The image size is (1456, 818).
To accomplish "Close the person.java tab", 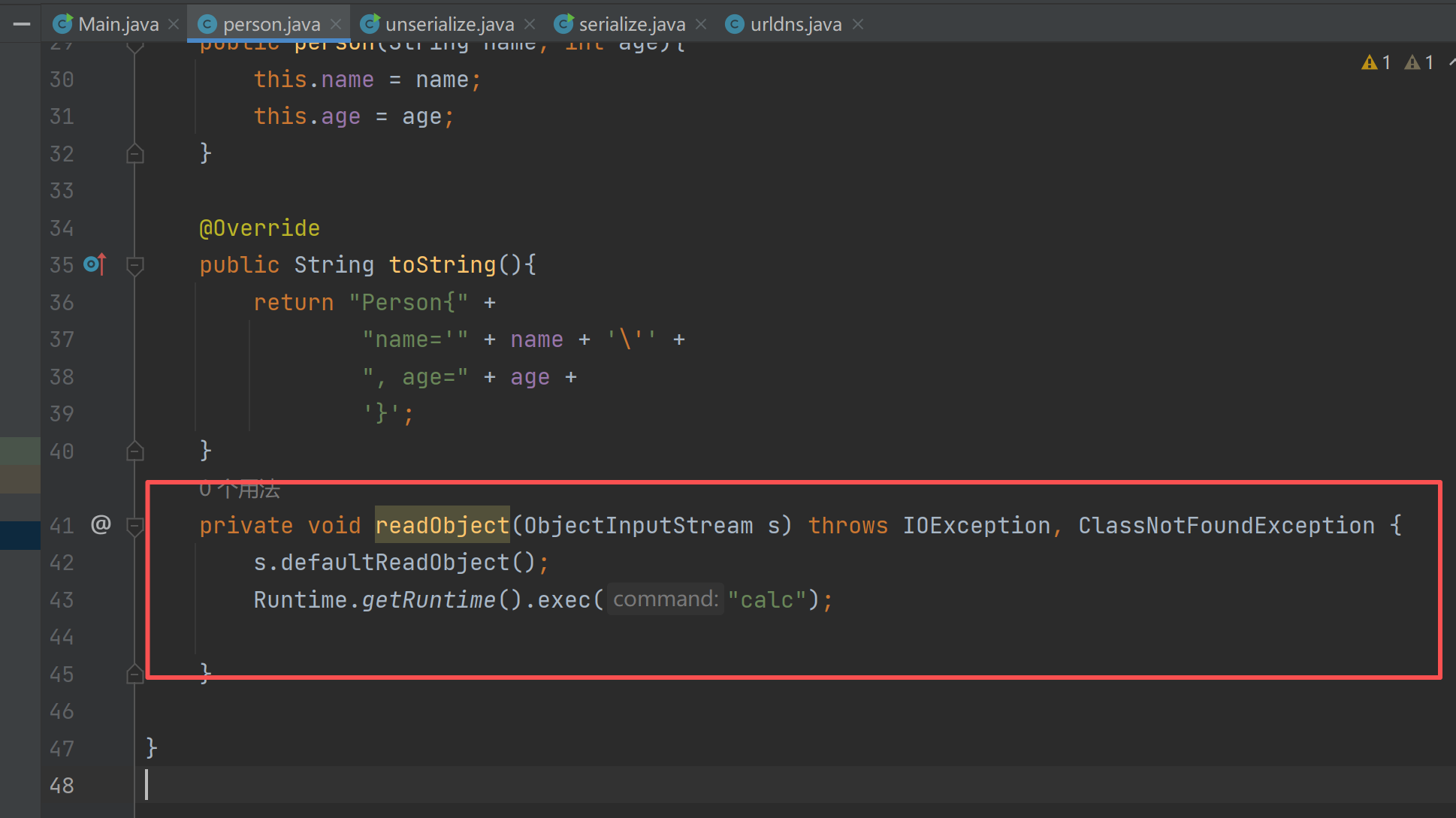I will coord(336,24).
